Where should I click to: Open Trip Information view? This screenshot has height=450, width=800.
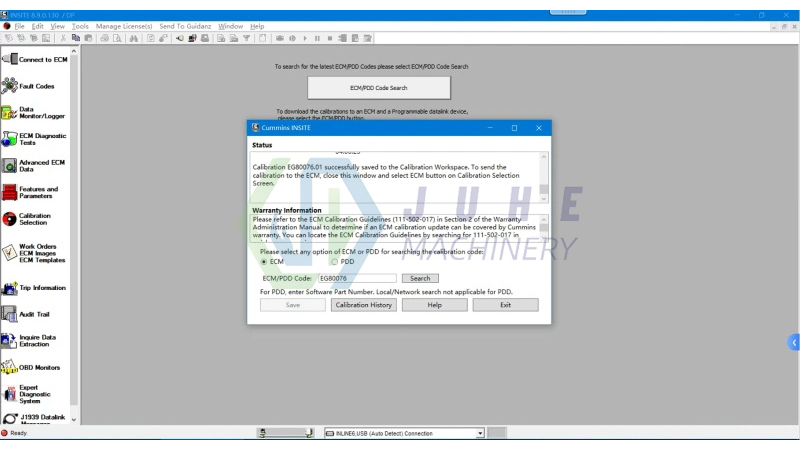pos(34,288)
